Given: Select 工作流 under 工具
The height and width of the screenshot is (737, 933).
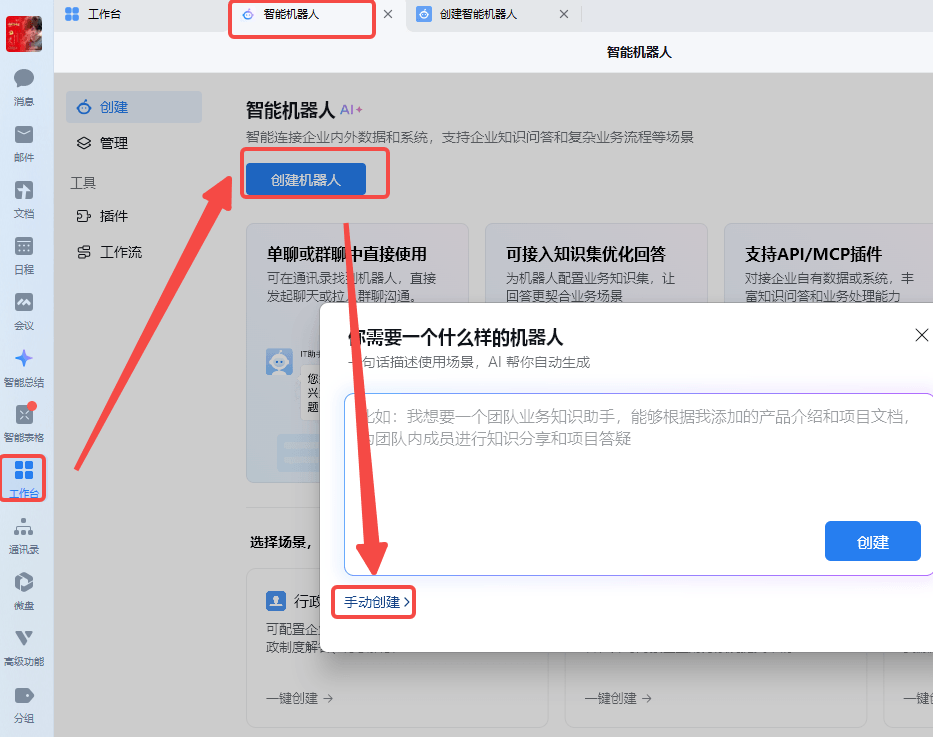Looking at the screenshot, I should (x=120, y=252).
